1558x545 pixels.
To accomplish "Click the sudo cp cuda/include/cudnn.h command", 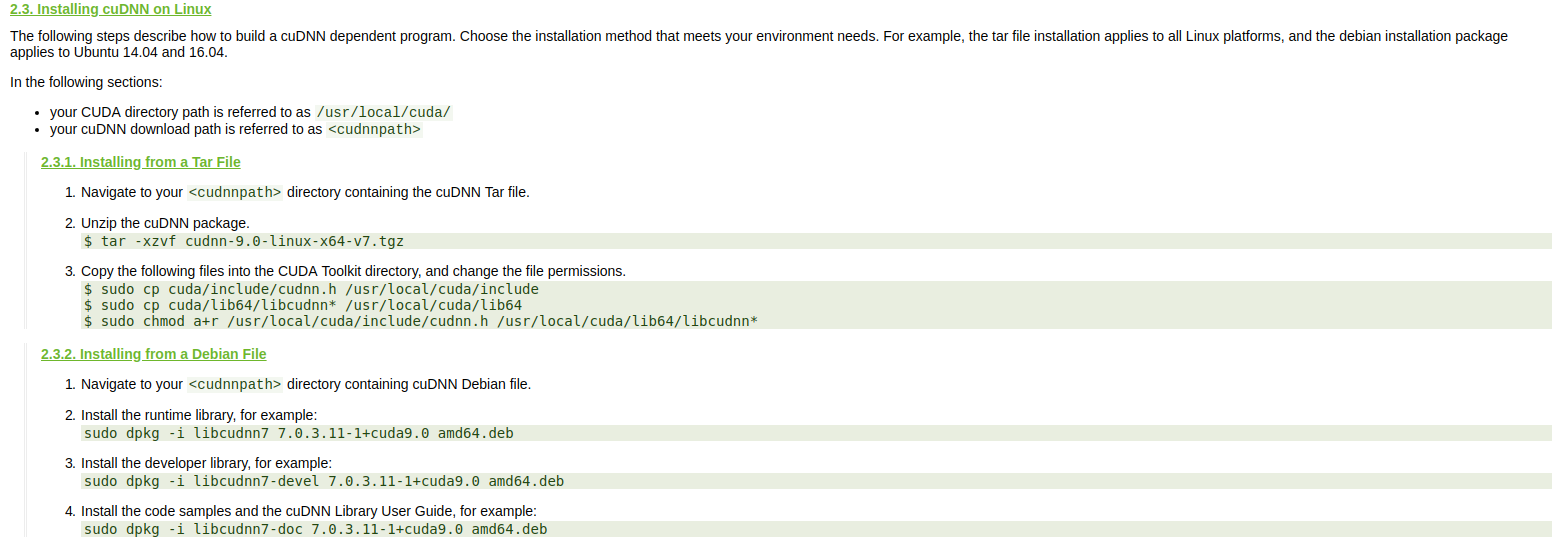I will pos(311,289).
